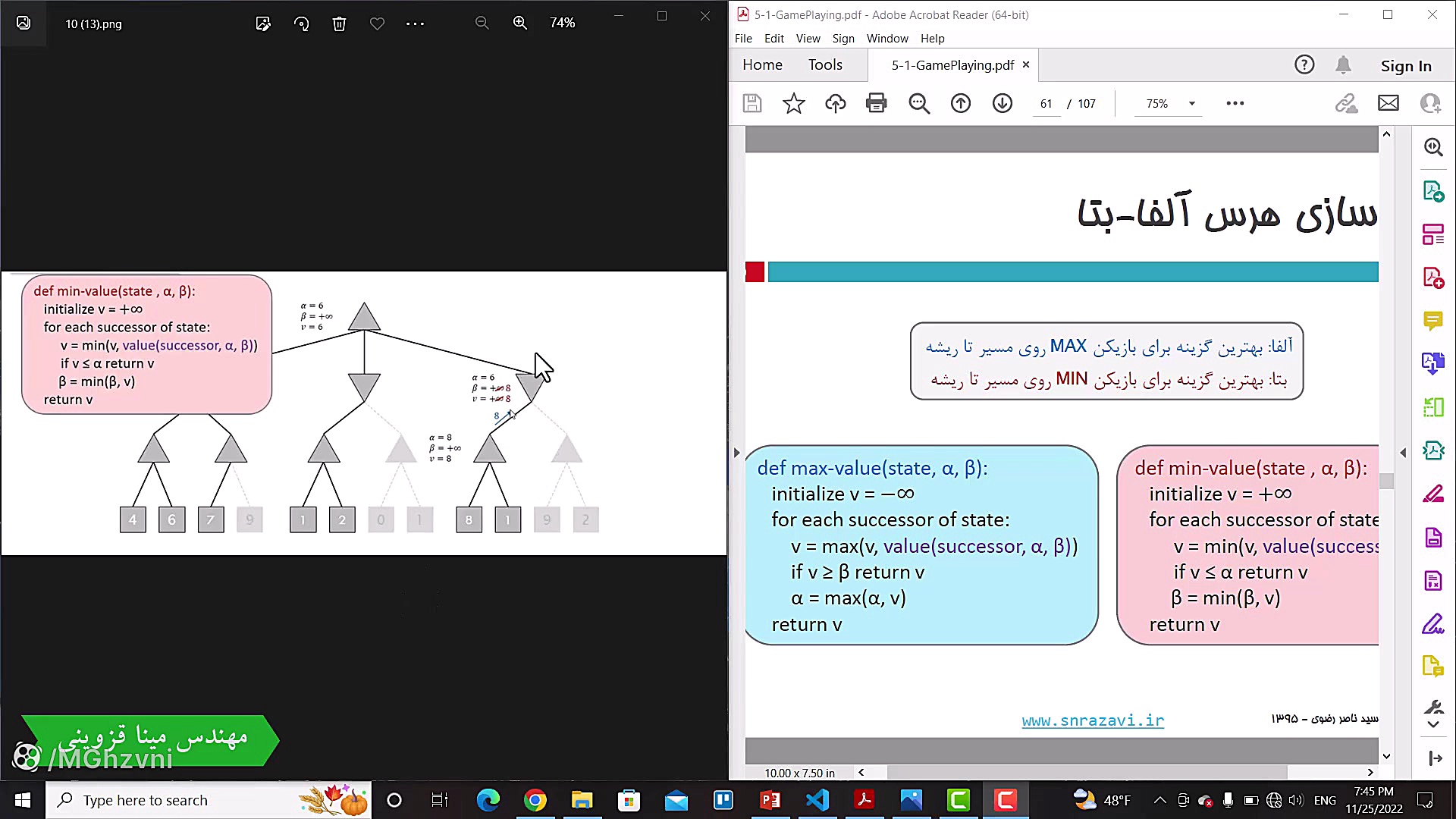Open Acrobat notifications bell

(x=1342, y=65)
